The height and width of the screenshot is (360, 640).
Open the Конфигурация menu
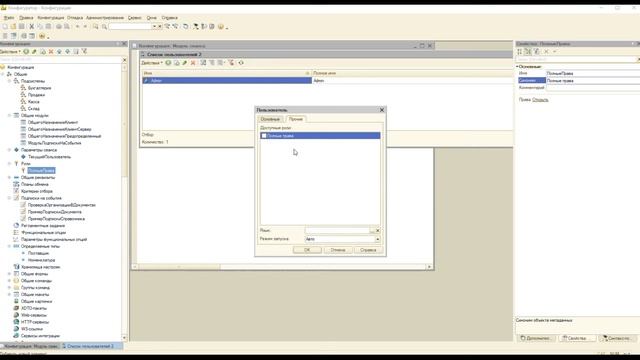point(51,18)
